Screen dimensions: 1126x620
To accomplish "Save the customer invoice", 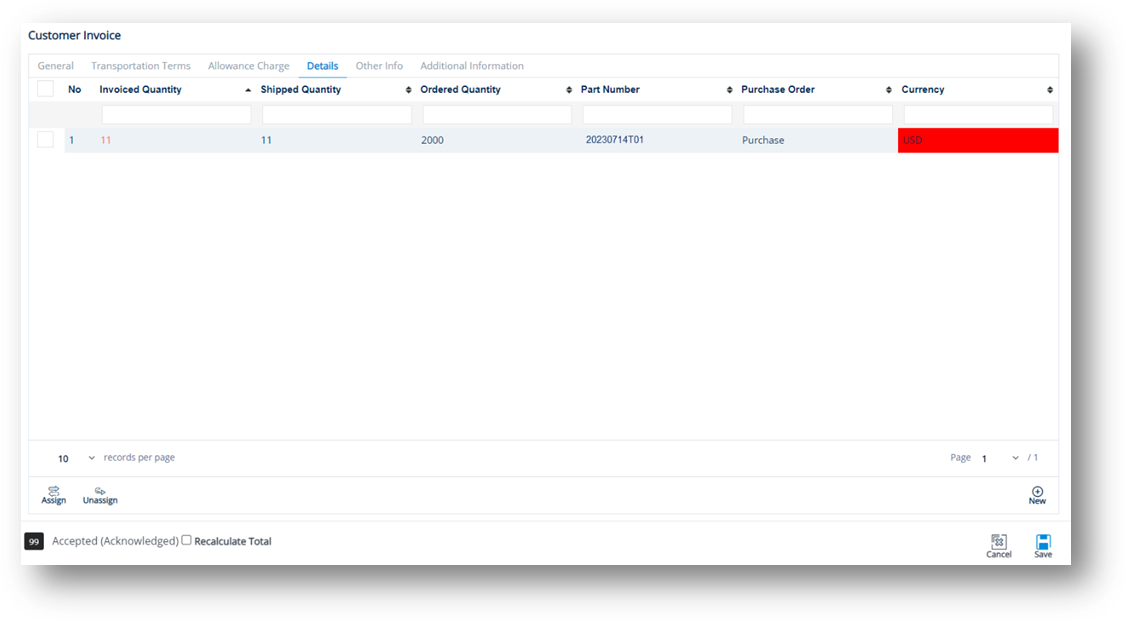I will (x=1043, y=546).
